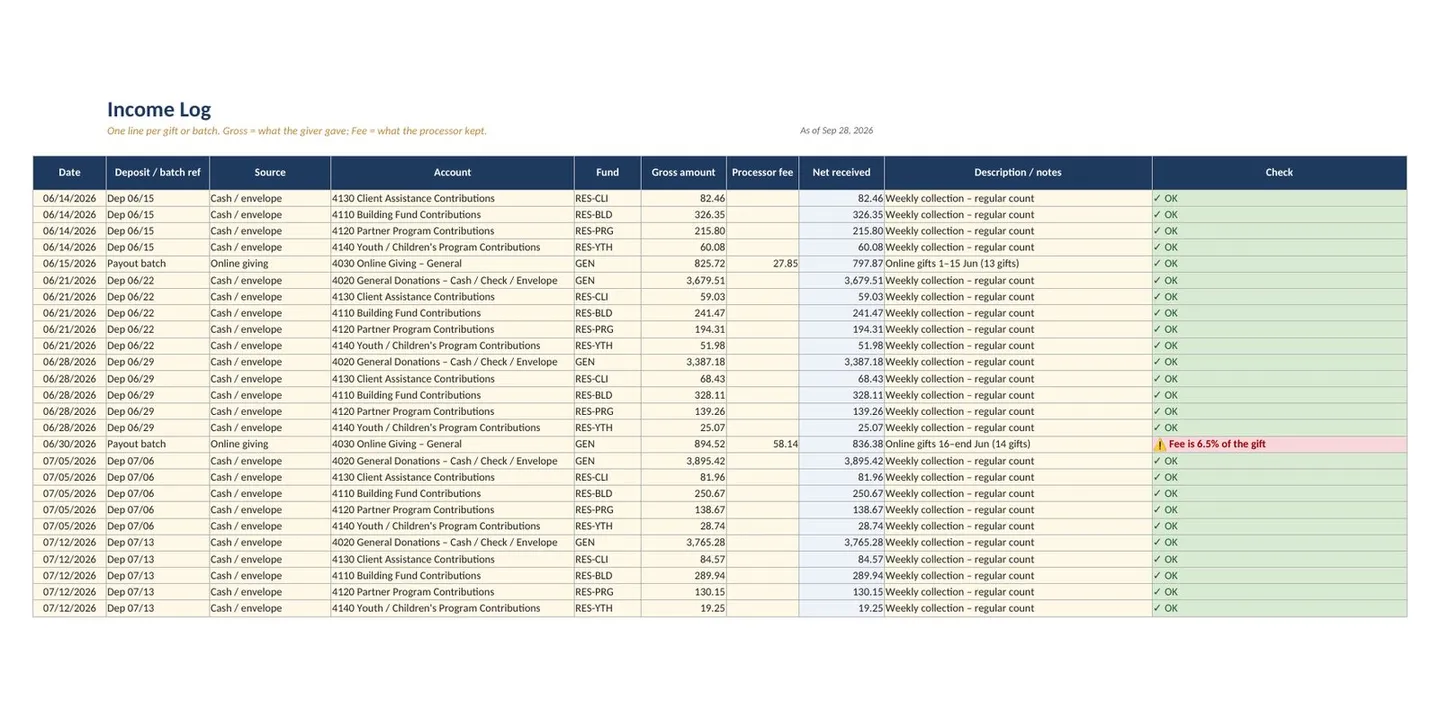Image resolution: width=1440 pixels, height=720 pixels.
Task: Click net received cell 3,387.18
Action: point(841,362)
